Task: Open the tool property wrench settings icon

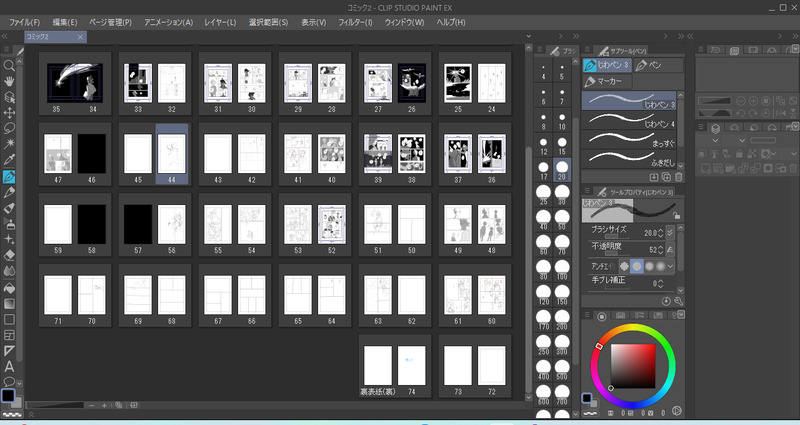Action: click(678, 301)
